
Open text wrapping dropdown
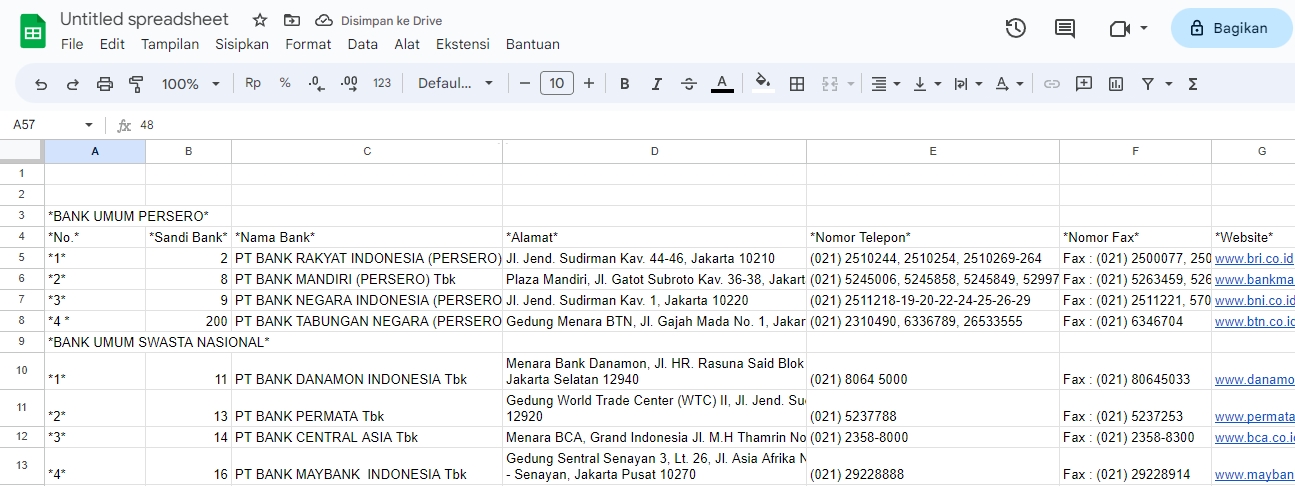point(968,84)
